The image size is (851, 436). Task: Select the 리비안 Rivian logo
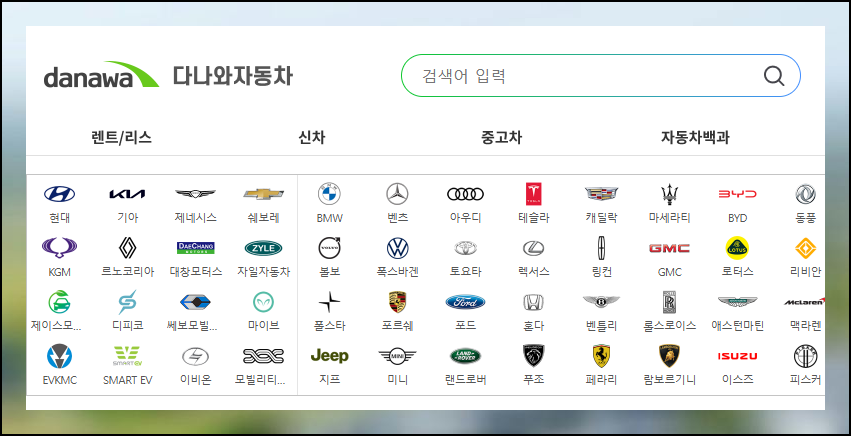coord(805,248)
